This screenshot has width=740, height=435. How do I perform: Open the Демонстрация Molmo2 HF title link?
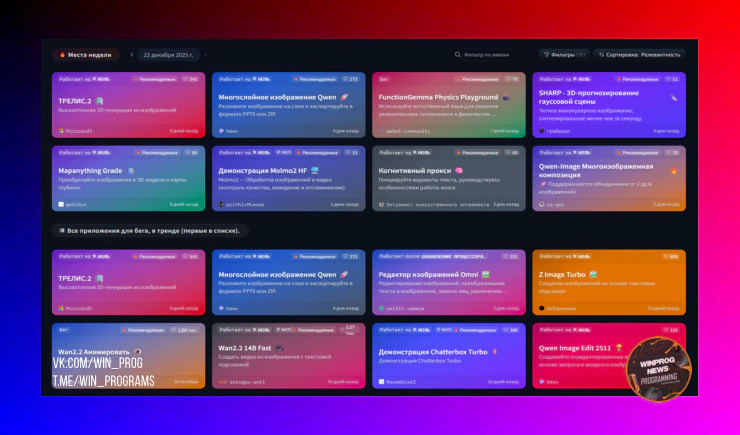(262, 170)
